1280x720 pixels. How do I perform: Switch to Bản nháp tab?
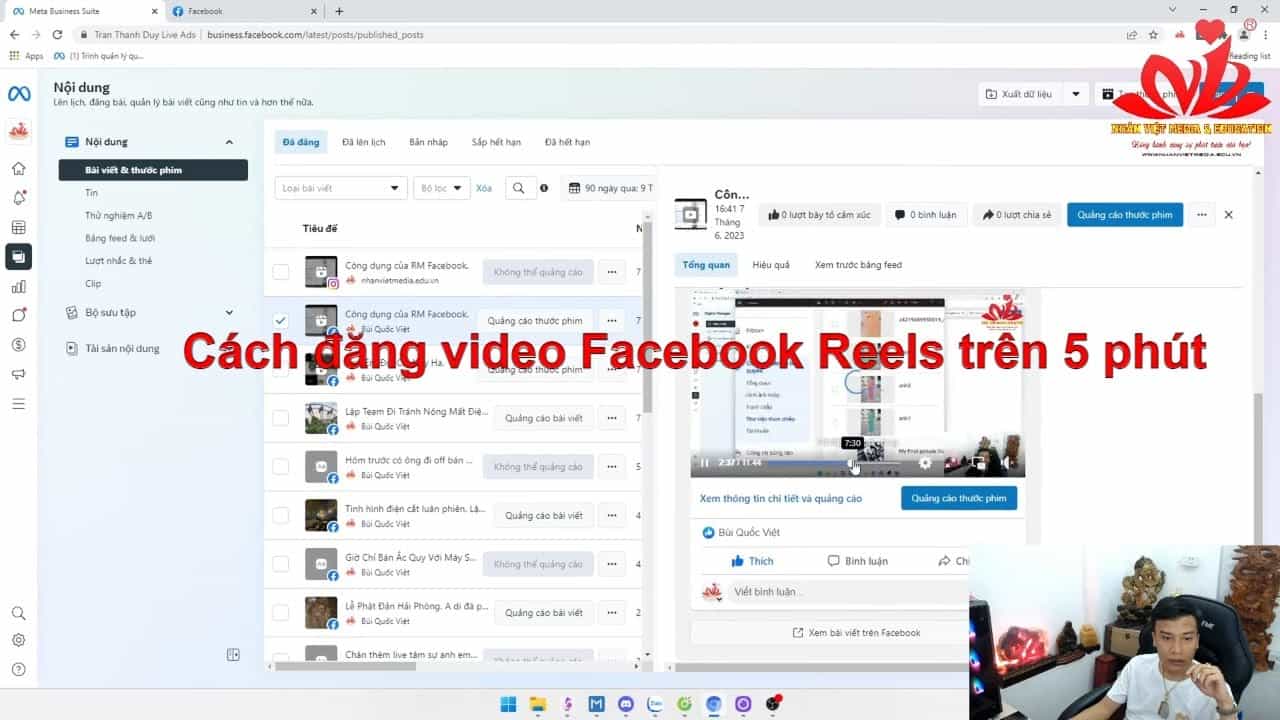(x=428, y=142)
